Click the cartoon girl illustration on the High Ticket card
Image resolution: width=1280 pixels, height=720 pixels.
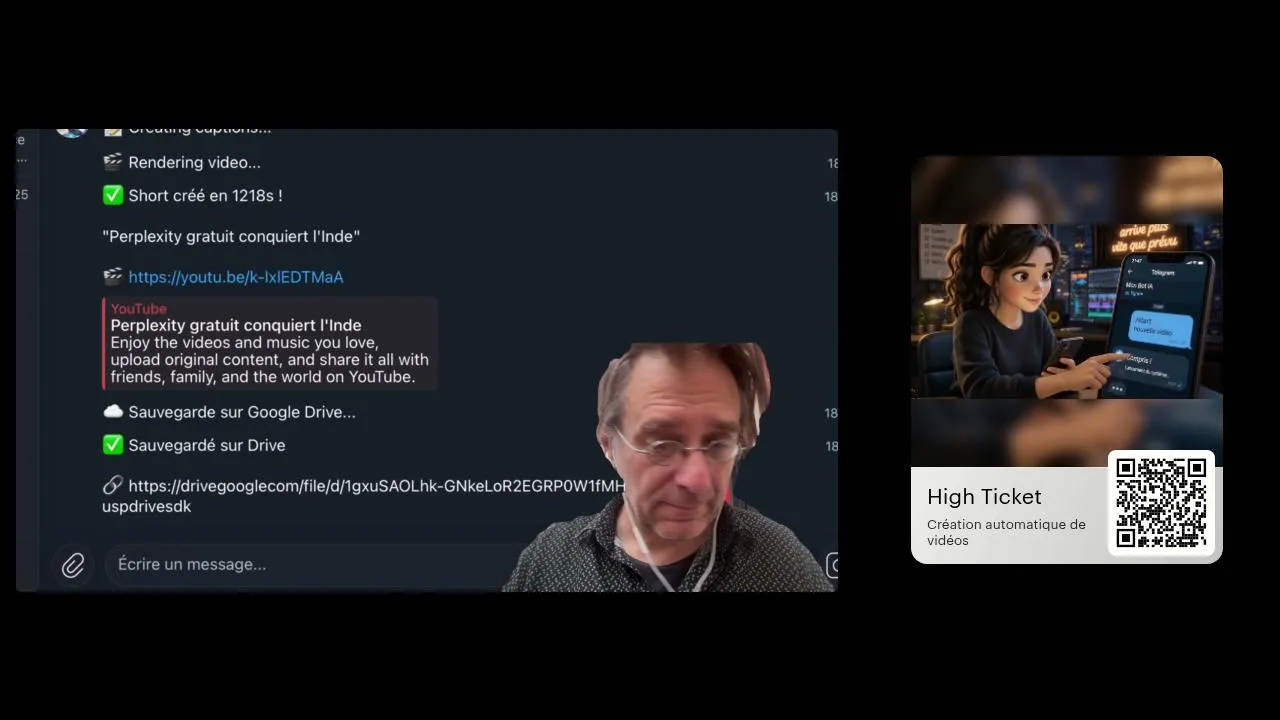[1067, 311]
